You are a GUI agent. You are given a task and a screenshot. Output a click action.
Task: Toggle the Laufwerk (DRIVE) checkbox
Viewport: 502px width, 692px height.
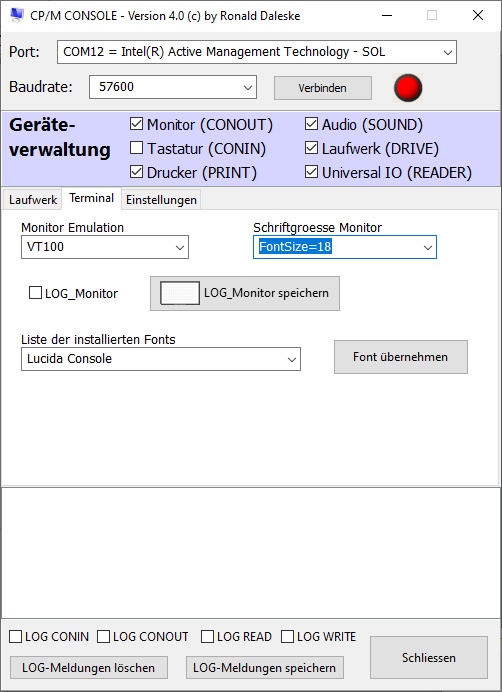click(311, 148)
